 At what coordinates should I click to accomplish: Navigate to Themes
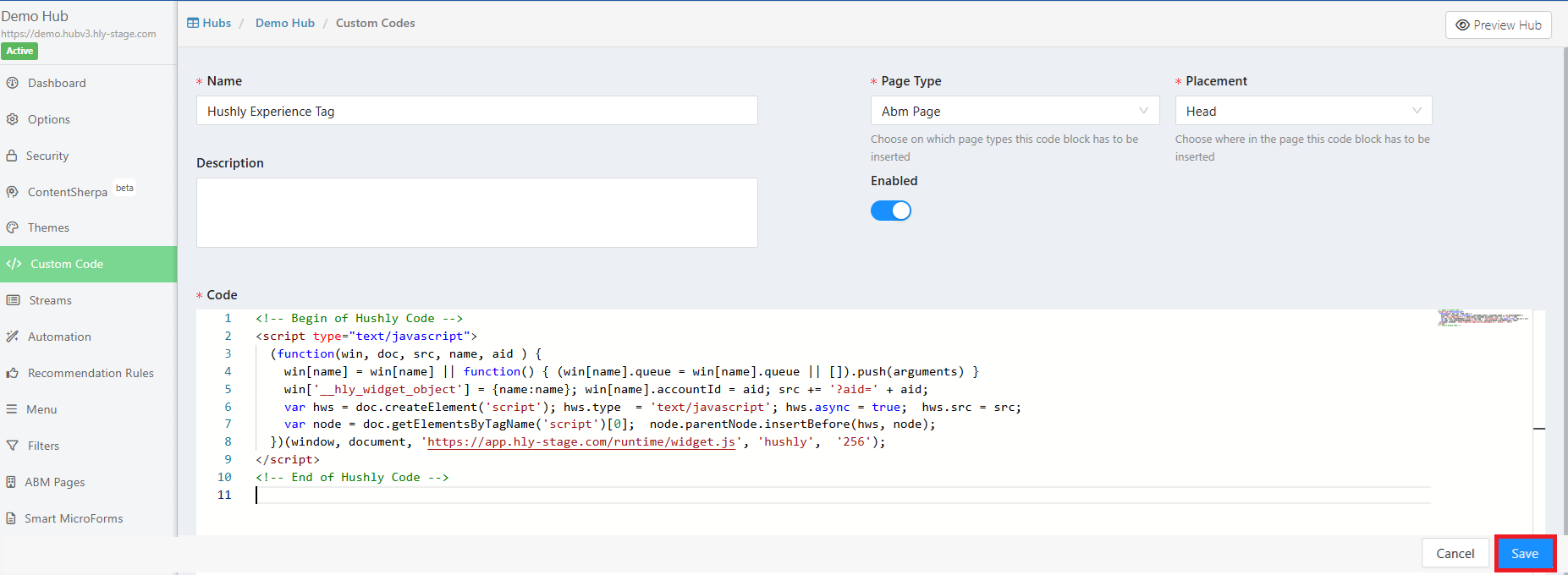[x=89, y=227]
